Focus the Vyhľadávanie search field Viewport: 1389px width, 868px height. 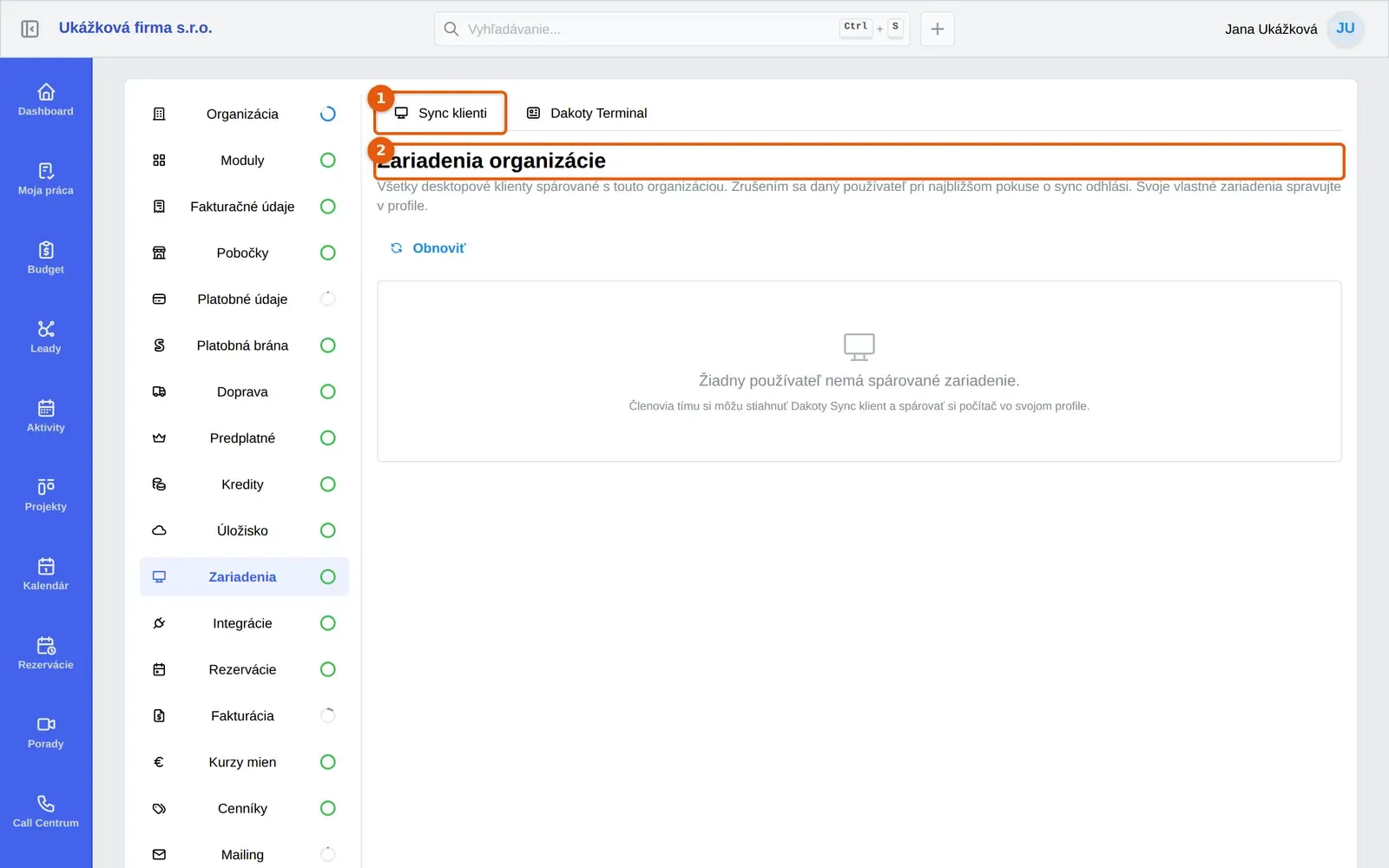coord(672,29)
